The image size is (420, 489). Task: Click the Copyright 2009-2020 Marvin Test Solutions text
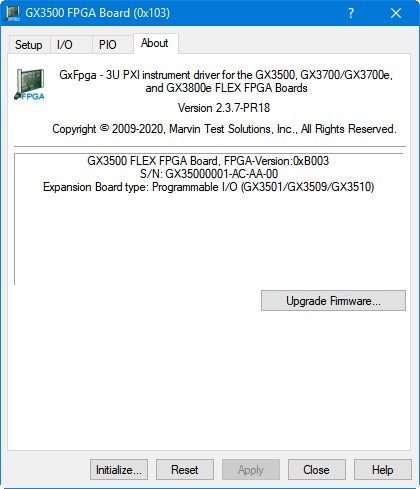click(x=224, y=129)
